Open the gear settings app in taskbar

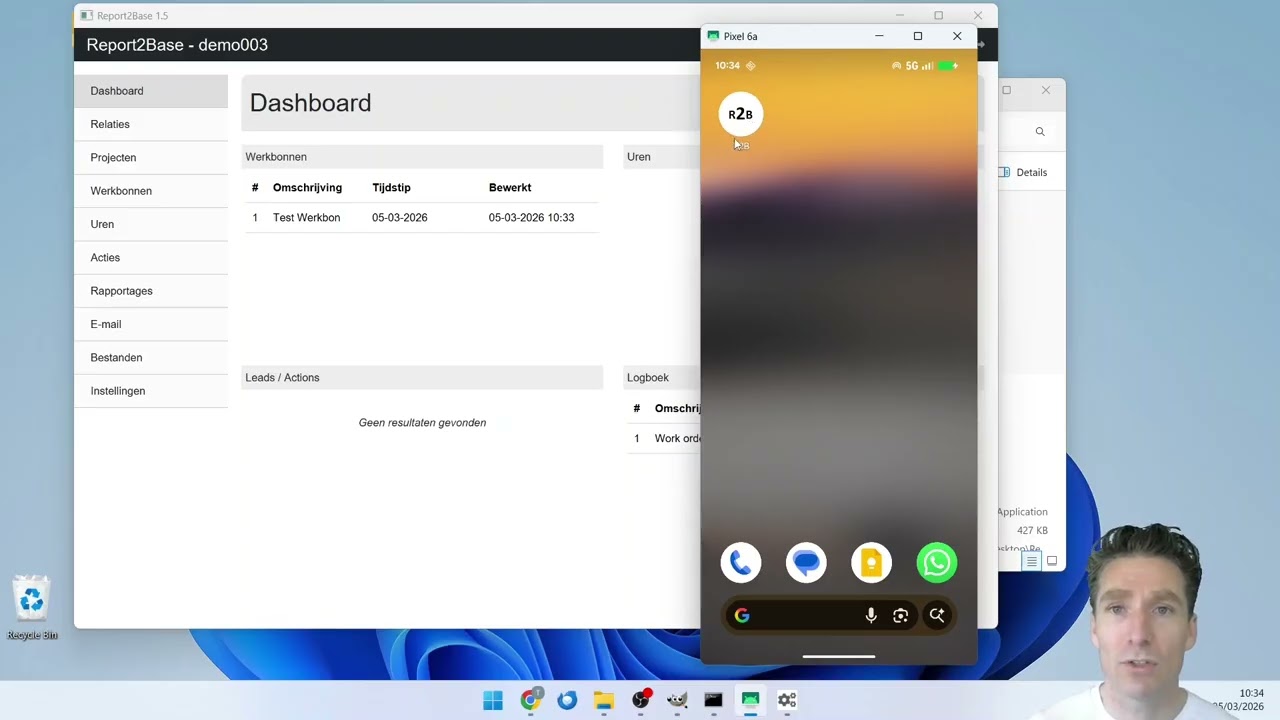tap(787, 700)
